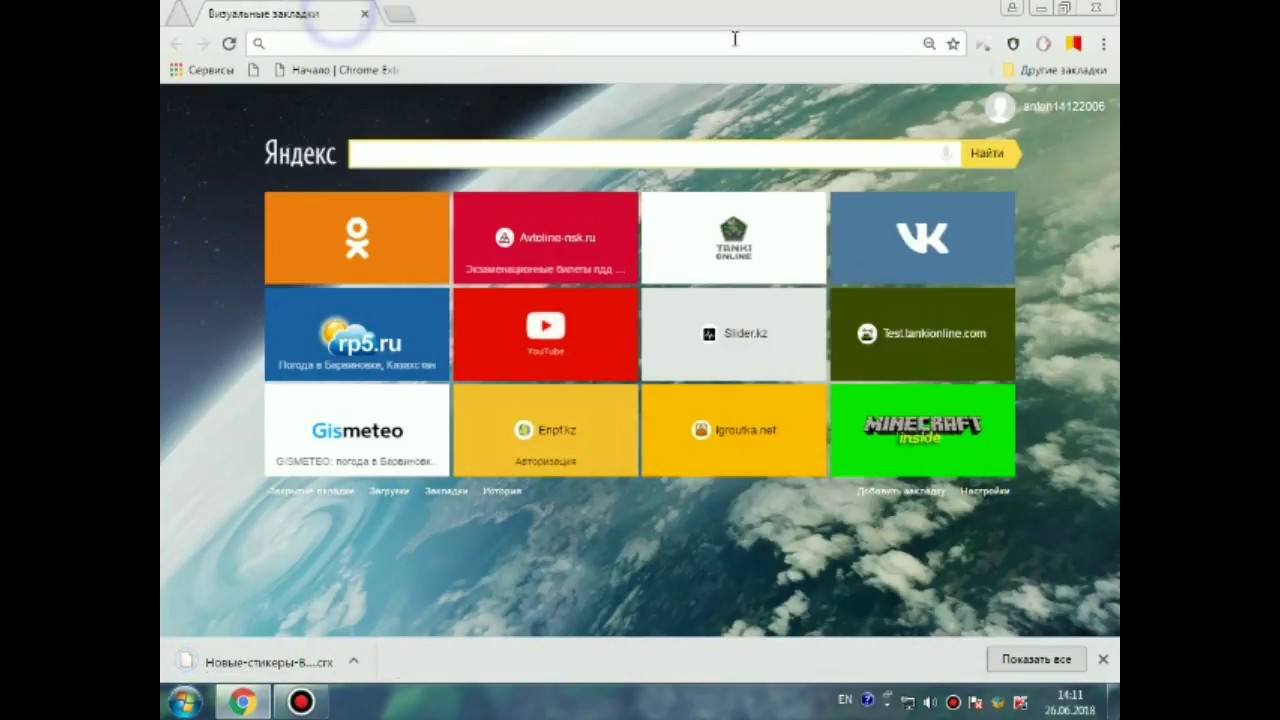The height and width of the screenshot is (720, 1280).
Task: Open the Начало Chrome Extensions bookmark
Action: click(x=337, y=70)
